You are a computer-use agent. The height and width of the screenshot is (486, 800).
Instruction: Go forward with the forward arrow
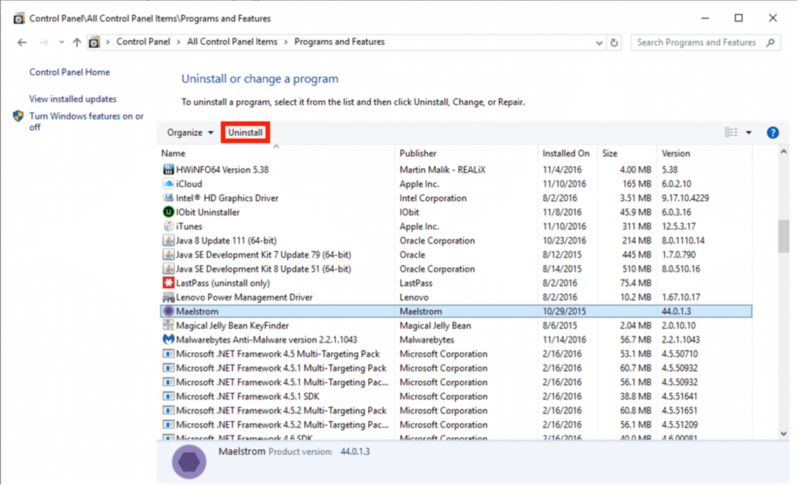point(44,42)
